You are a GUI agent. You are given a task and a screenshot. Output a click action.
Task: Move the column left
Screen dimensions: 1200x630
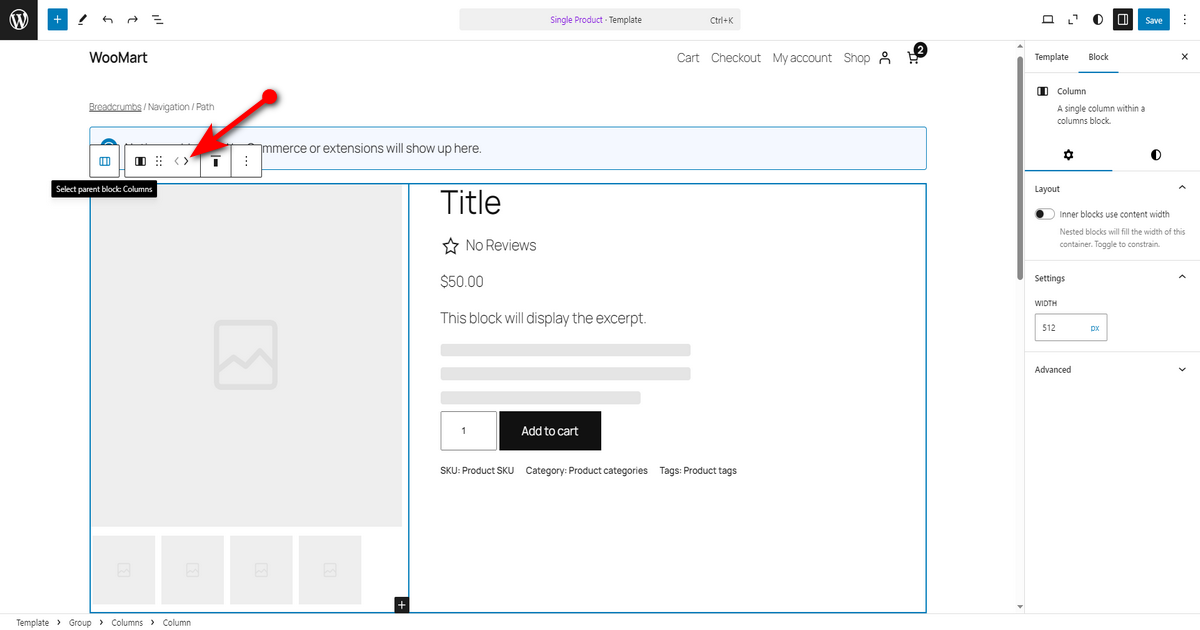(x=177, y=161)
